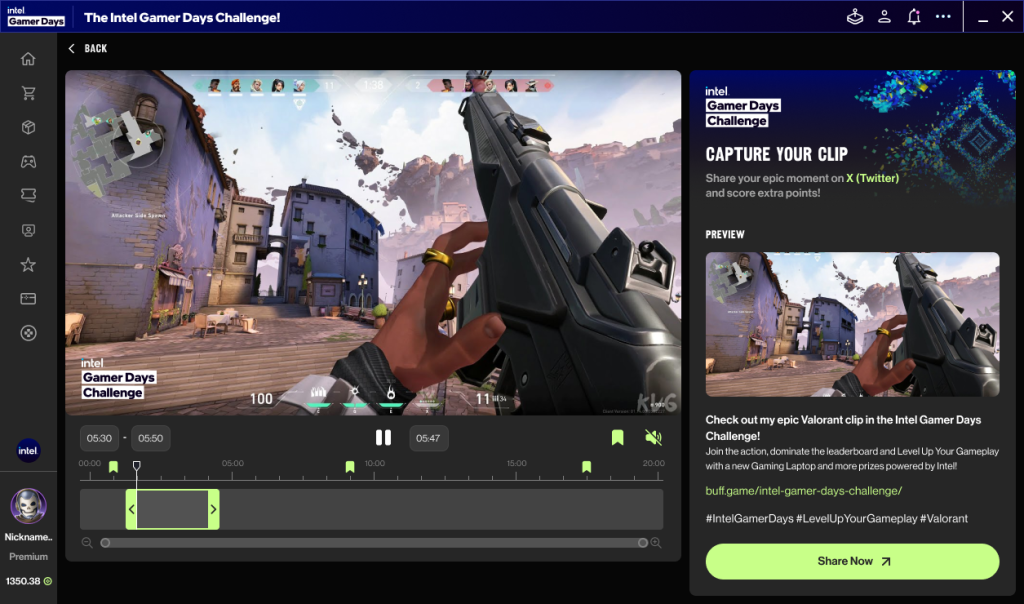
Task: Click the right chevron clip trim handle
Action: click(x=213, y=510)
